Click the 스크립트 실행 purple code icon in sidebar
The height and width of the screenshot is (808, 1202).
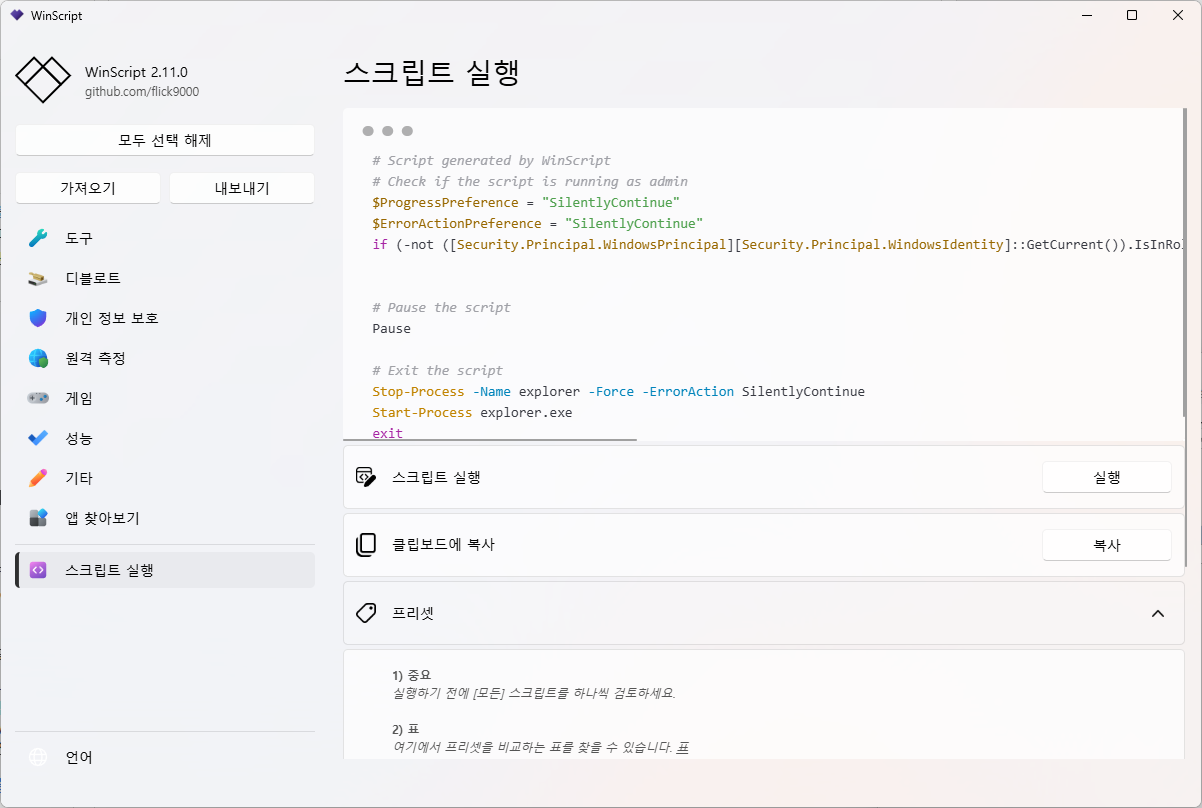pyautogui.click(x=38, y=570)
